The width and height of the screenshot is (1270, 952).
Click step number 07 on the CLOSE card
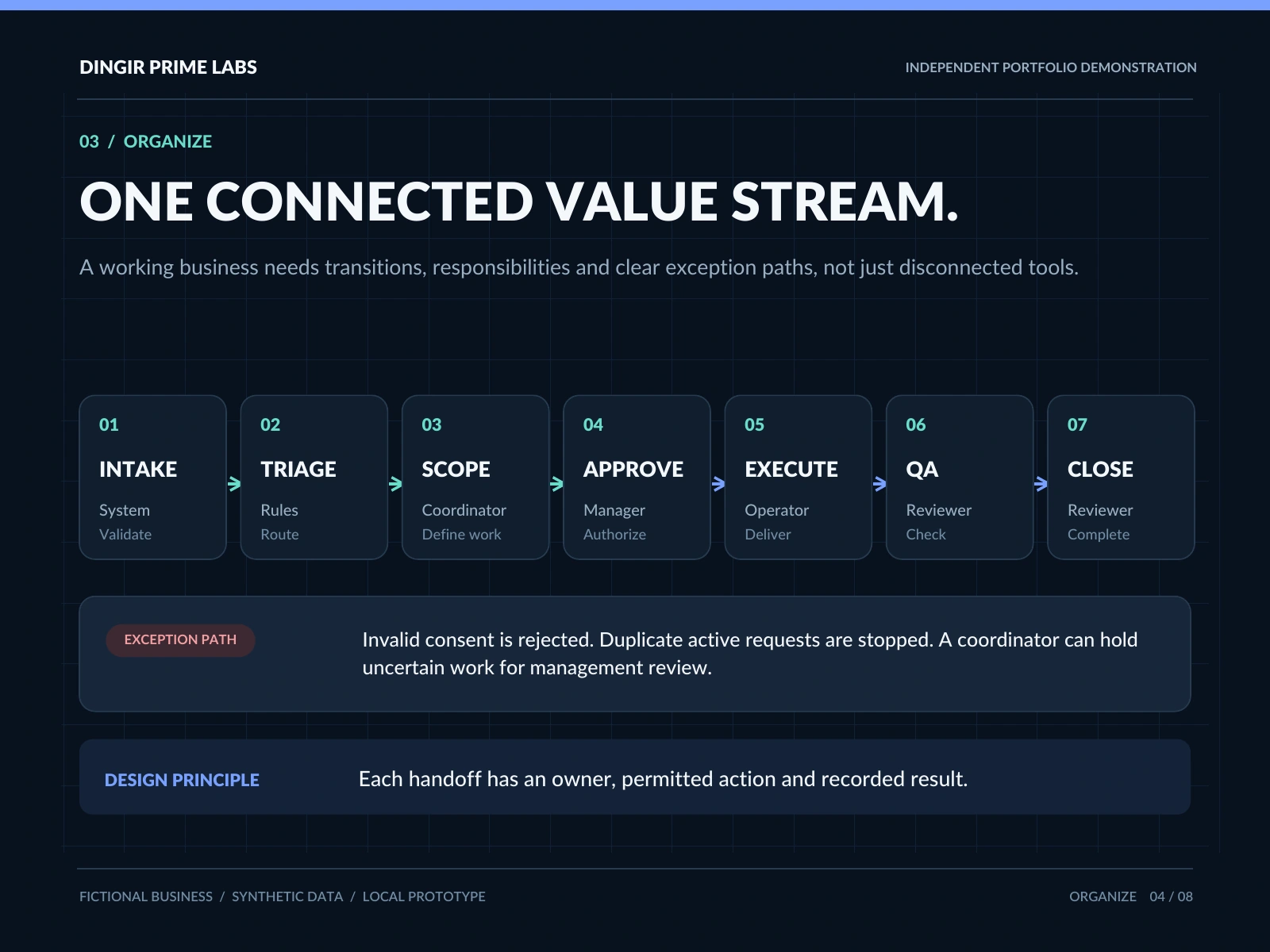1077,425
